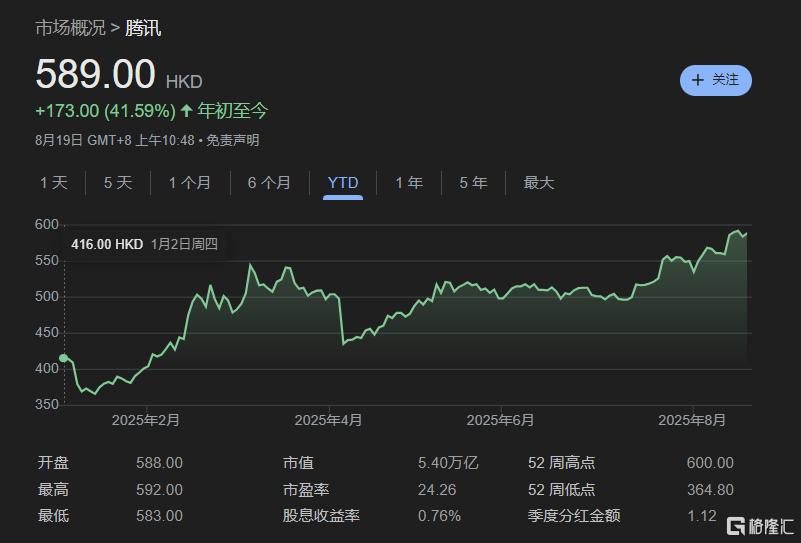
Task: Click the 市值 value 5.40万亿
Action: 448,463
